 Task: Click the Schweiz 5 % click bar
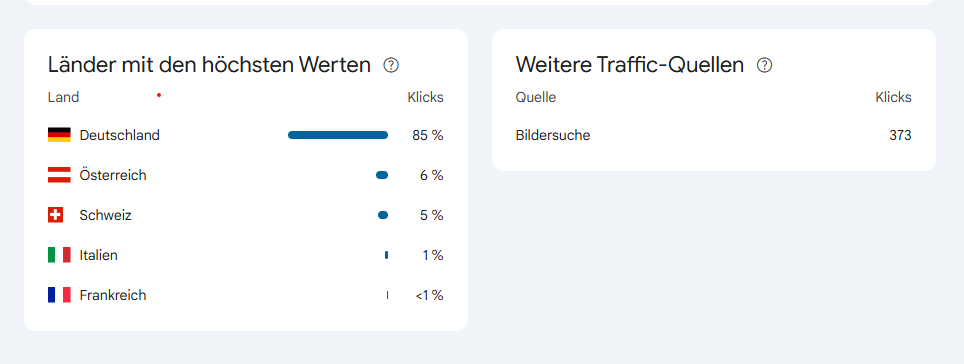383,215
